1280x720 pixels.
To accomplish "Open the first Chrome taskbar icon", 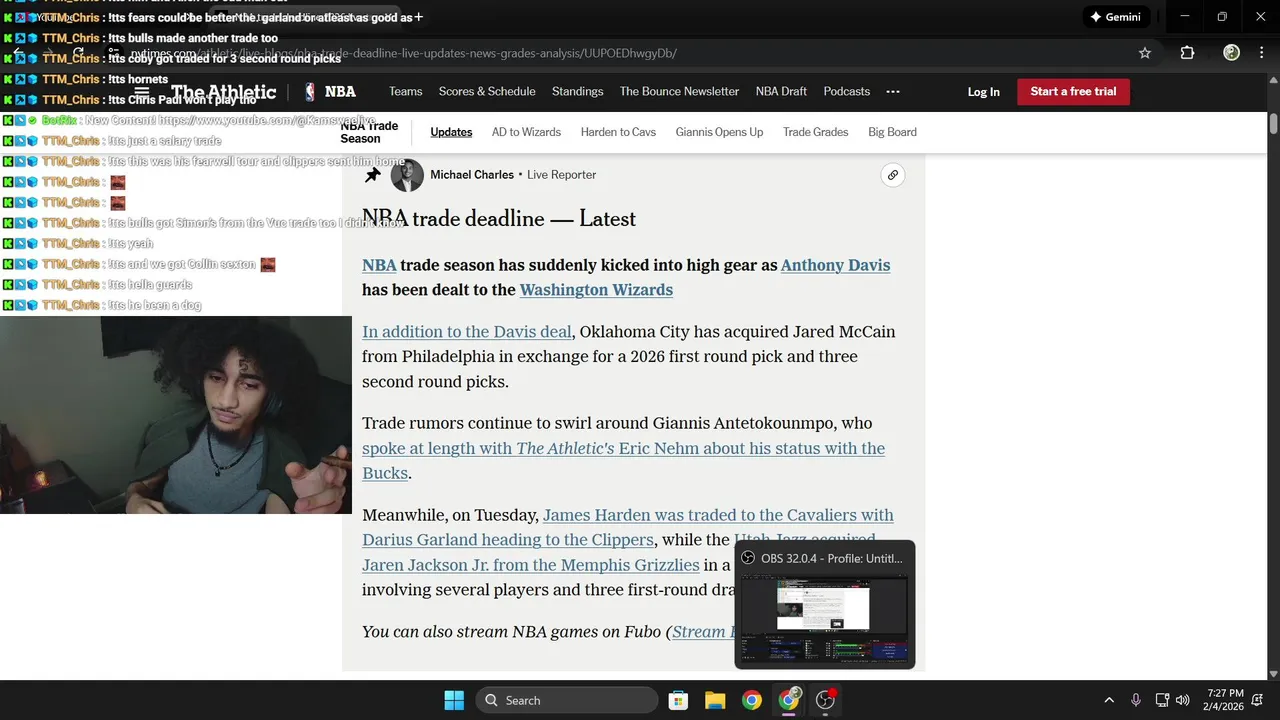I will 752,700.
